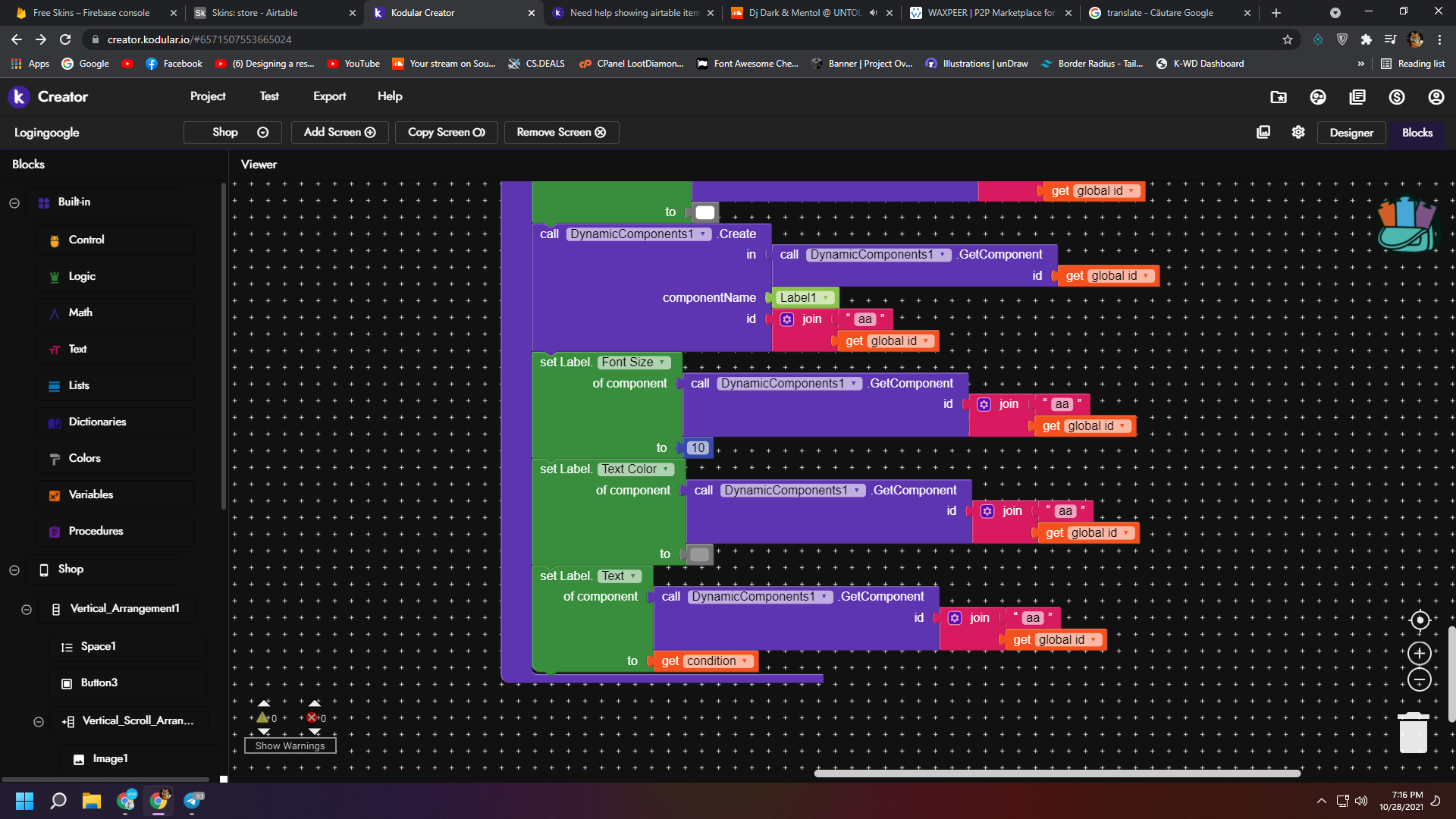Viewport: 1456px width, 819px height.
Task: Open the Shop screen selector dropdown
Action: 233,132
